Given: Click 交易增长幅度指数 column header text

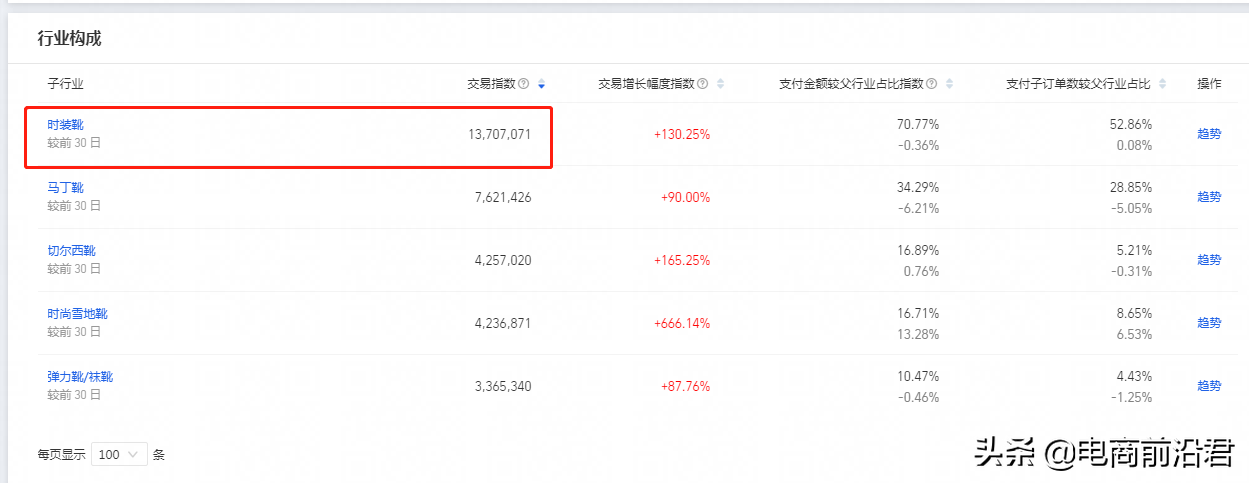Looking at the screenshot, I should 646,84.
